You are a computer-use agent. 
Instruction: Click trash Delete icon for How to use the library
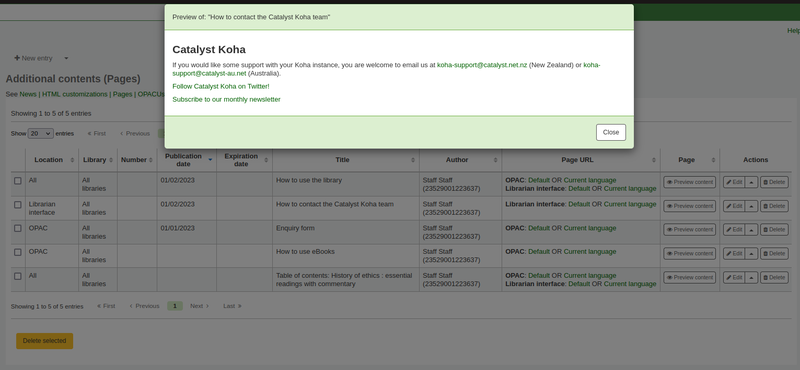pos(765,182)
